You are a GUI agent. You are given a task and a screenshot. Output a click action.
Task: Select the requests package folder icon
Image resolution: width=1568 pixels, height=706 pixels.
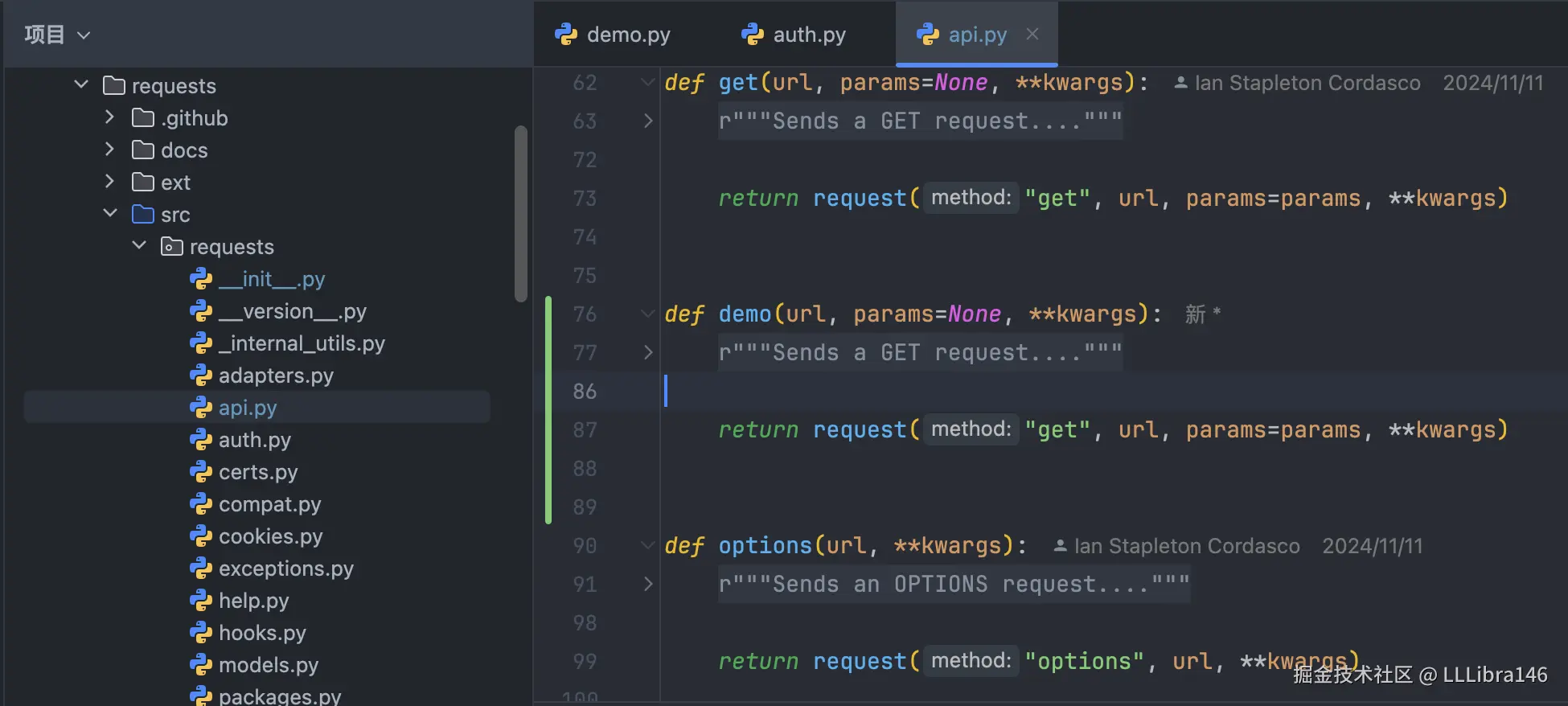pos(172,246)
